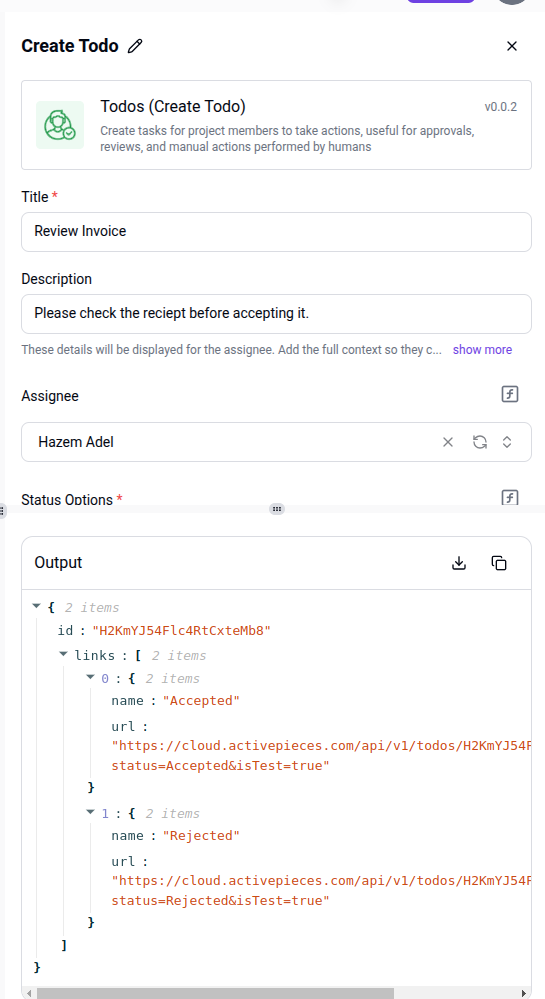Open the Assignee dropdown chevrons
Image resolution: width=545 pixels, height=999 pixels.
507,442
